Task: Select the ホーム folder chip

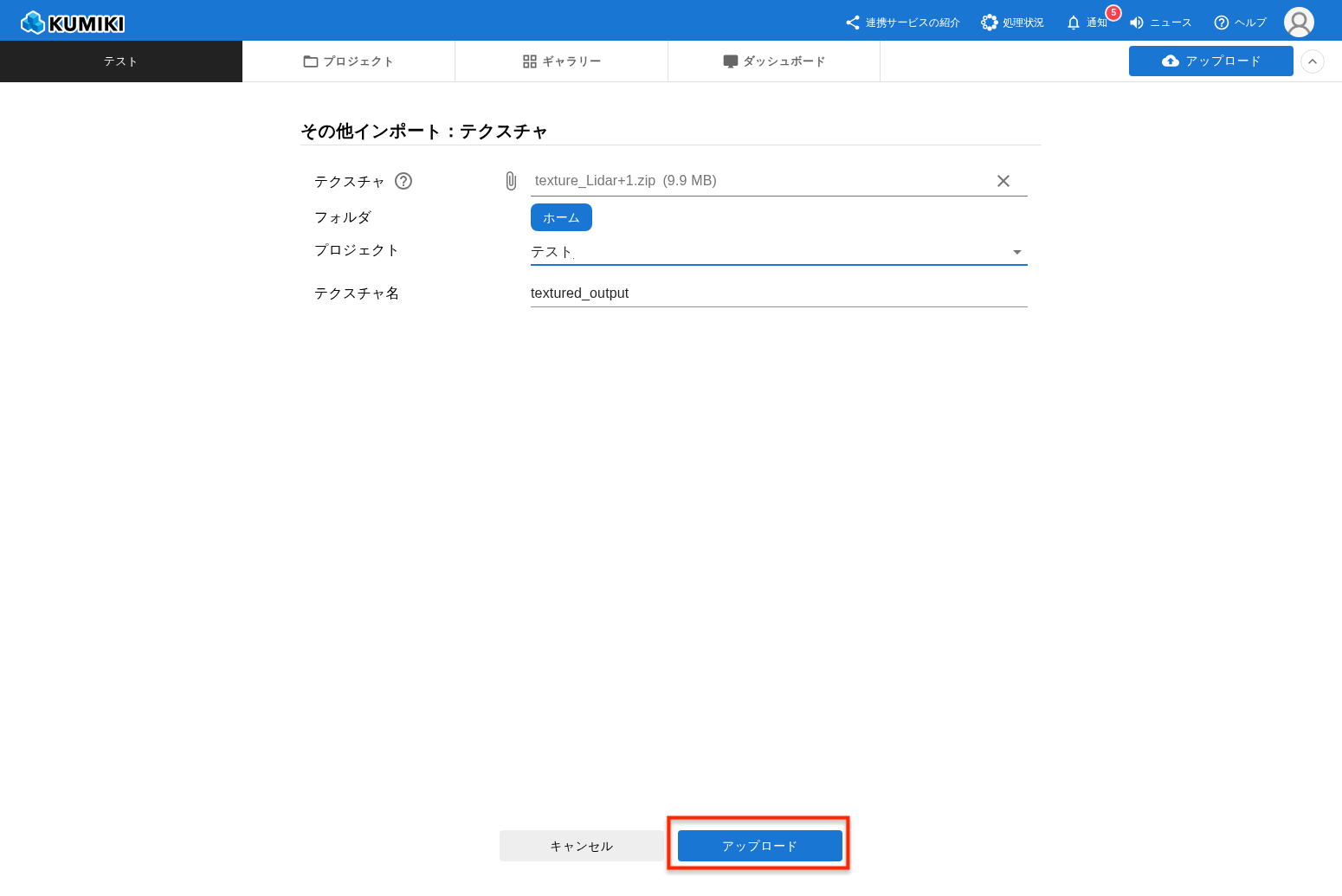Action: click(561, 217)
